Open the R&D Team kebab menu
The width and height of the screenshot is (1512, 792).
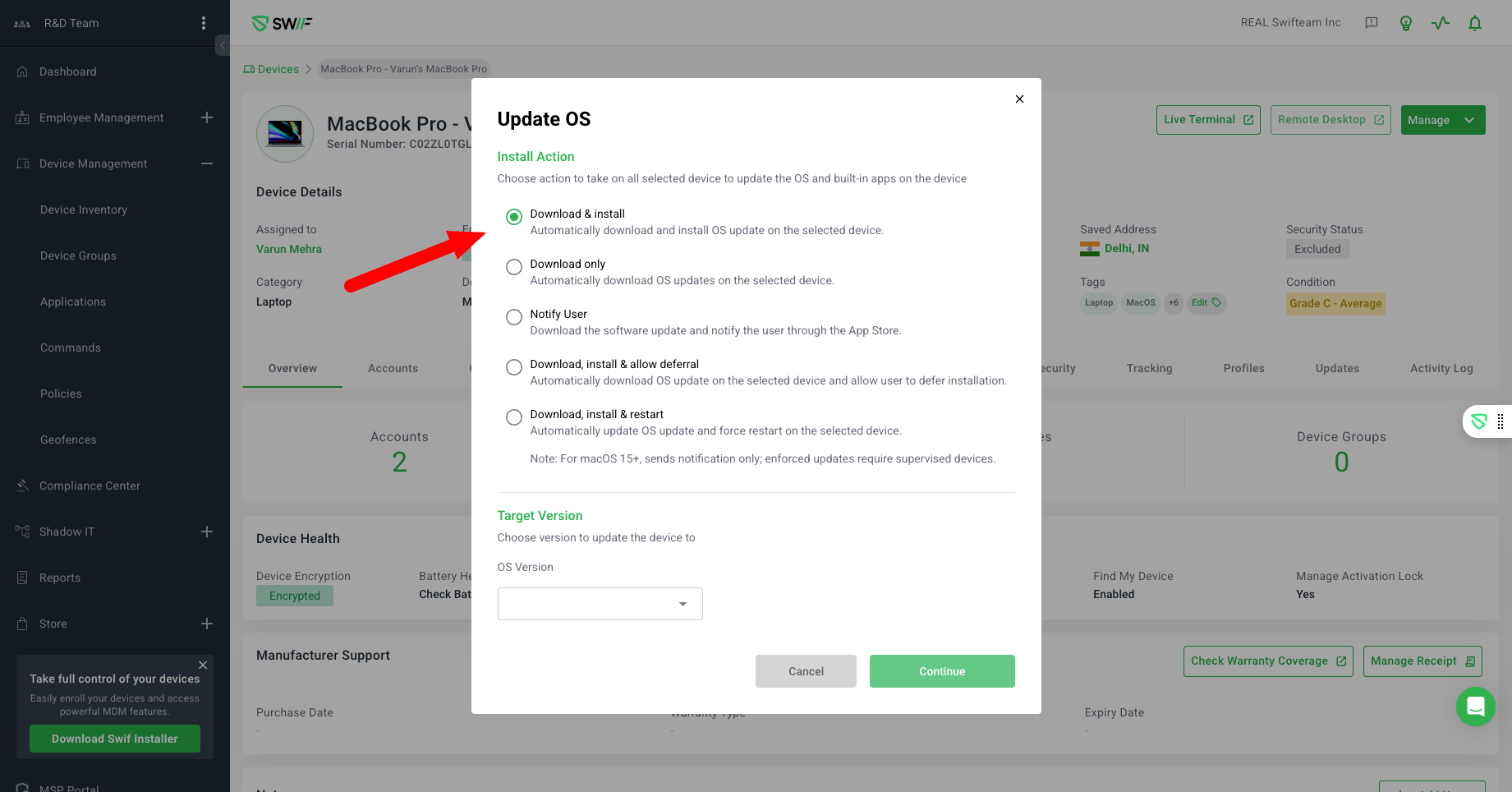204,23
